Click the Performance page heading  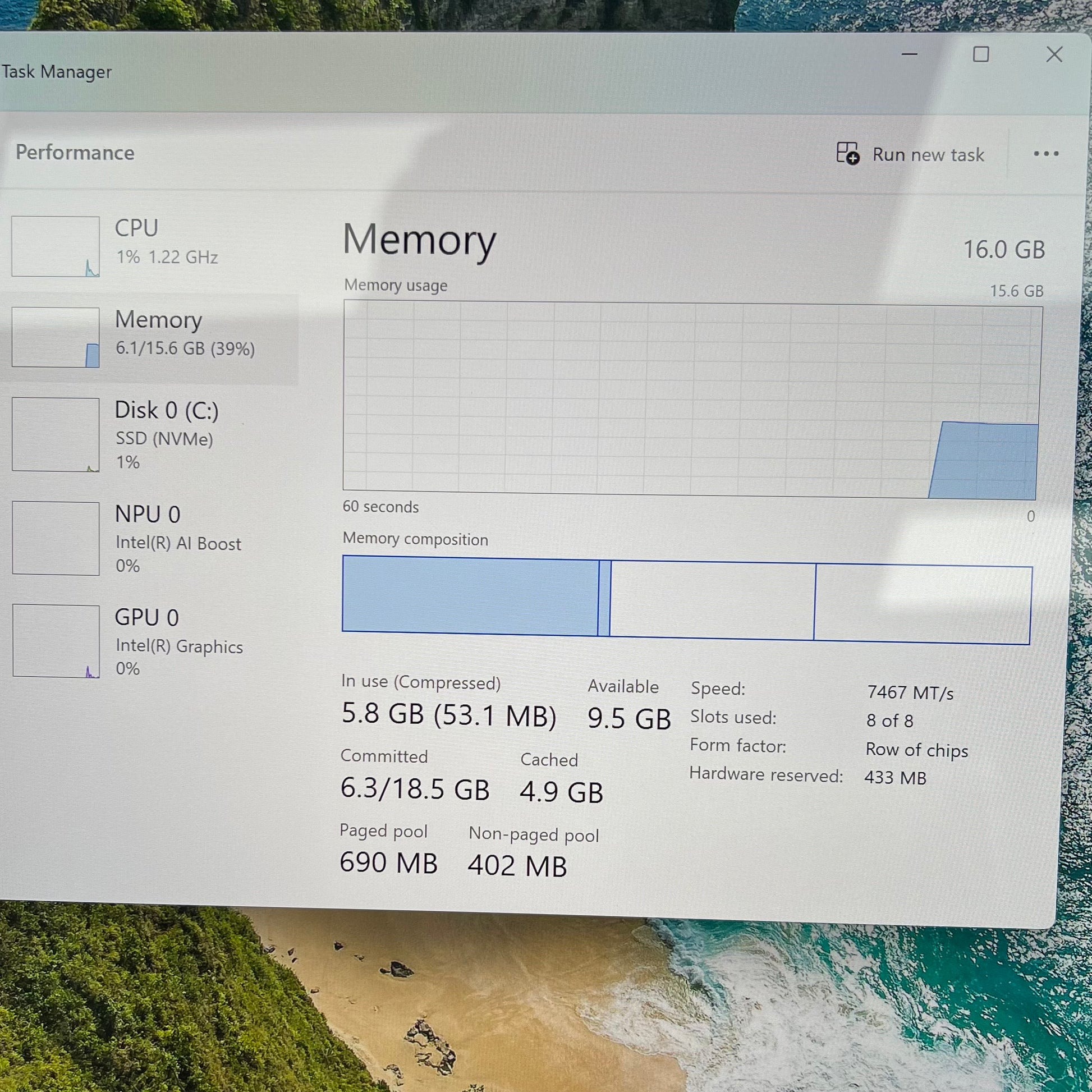tap(75, 153)
